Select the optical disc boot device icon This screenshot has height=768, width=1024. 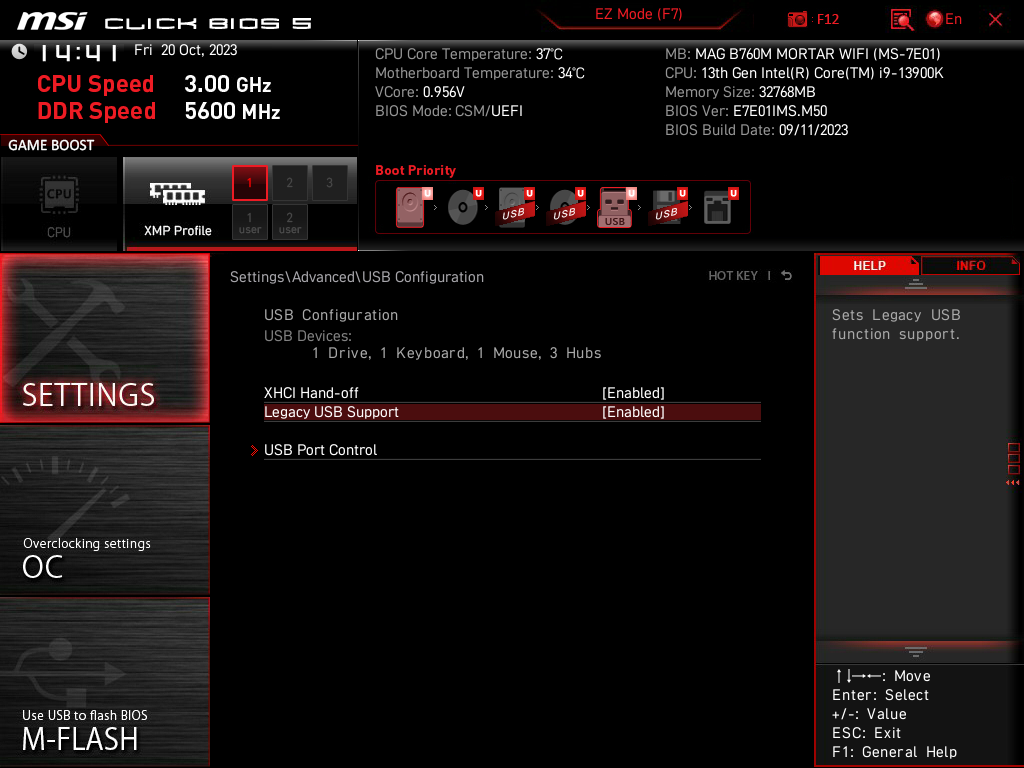click(x=462, y=207)
